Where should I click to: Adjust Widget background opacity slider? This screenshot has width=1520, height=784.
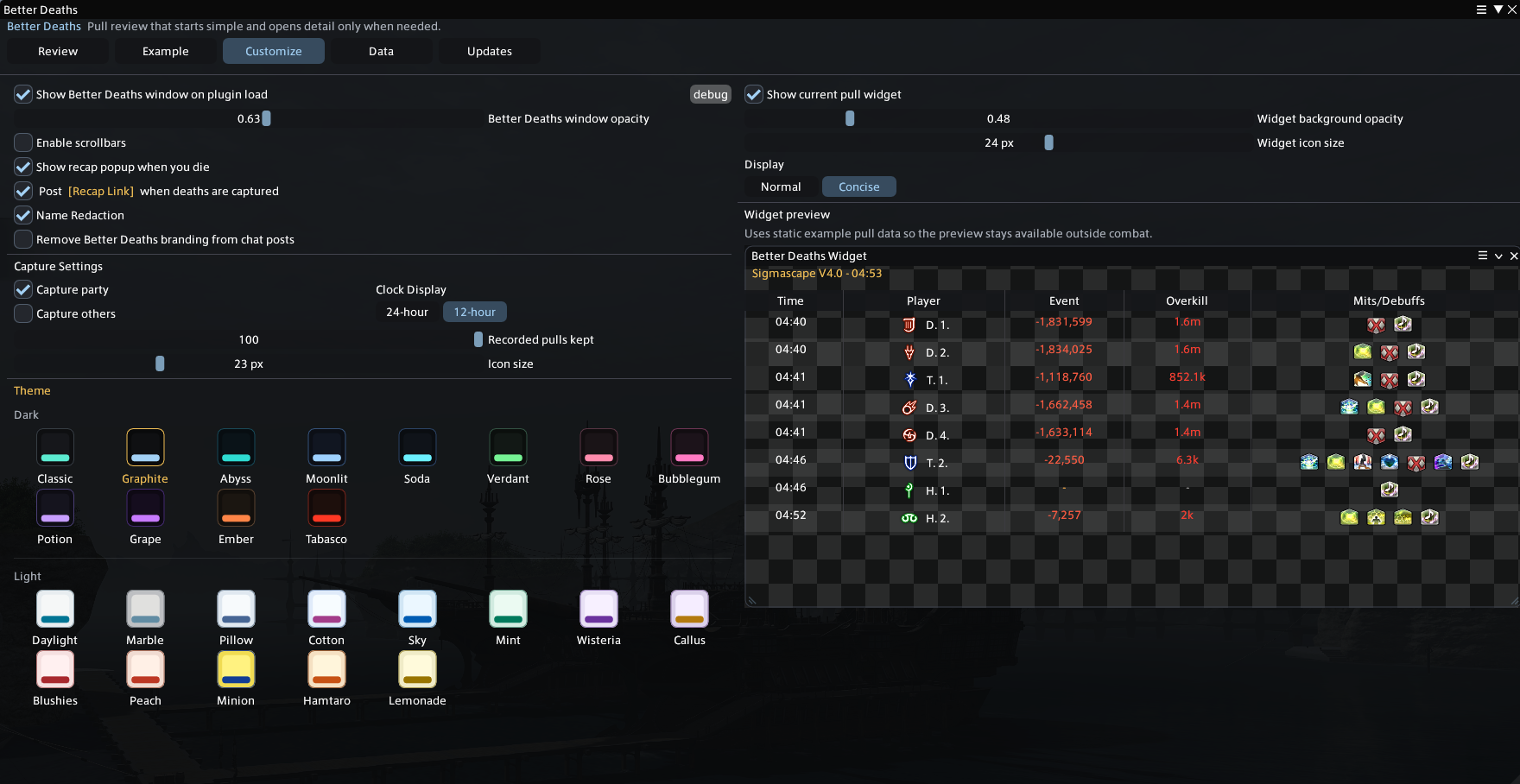coord(998,118)
